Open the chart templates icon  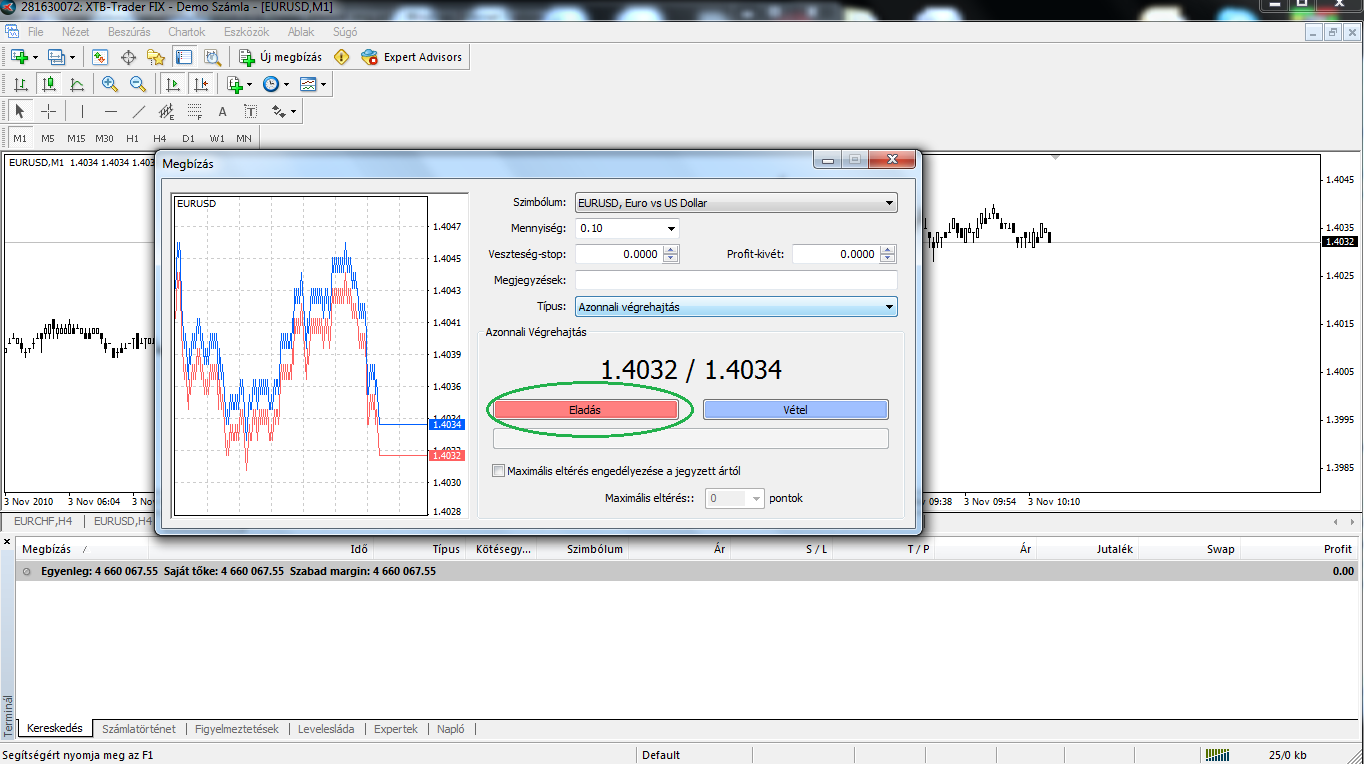pos(308,85)
